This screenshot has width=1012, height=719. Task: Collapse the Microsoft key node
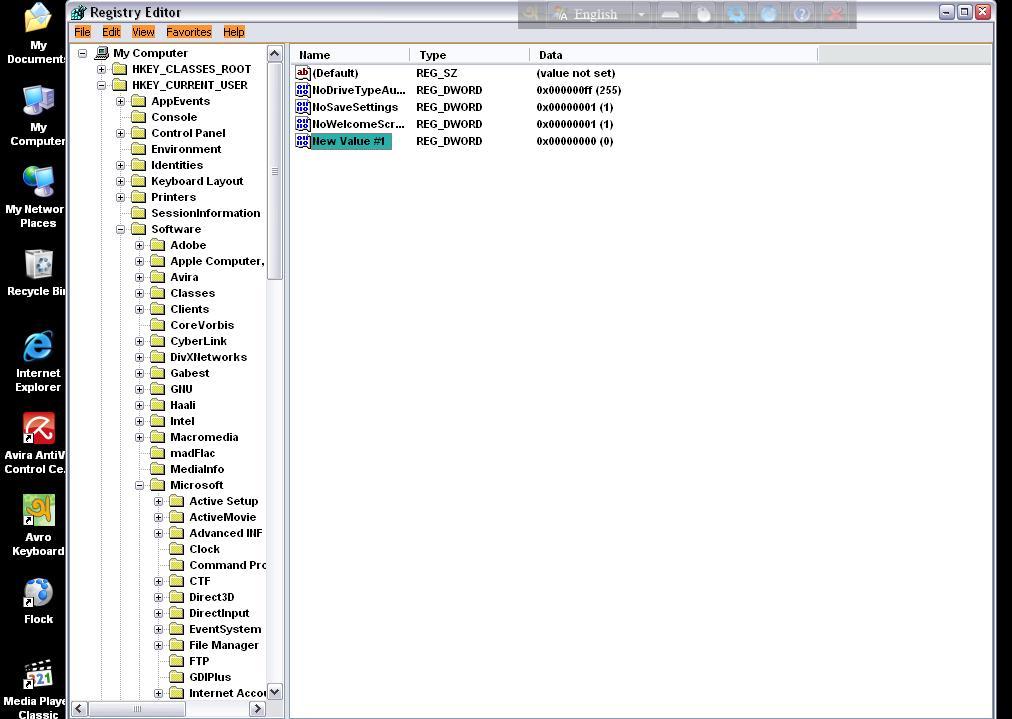click(140, 485)
